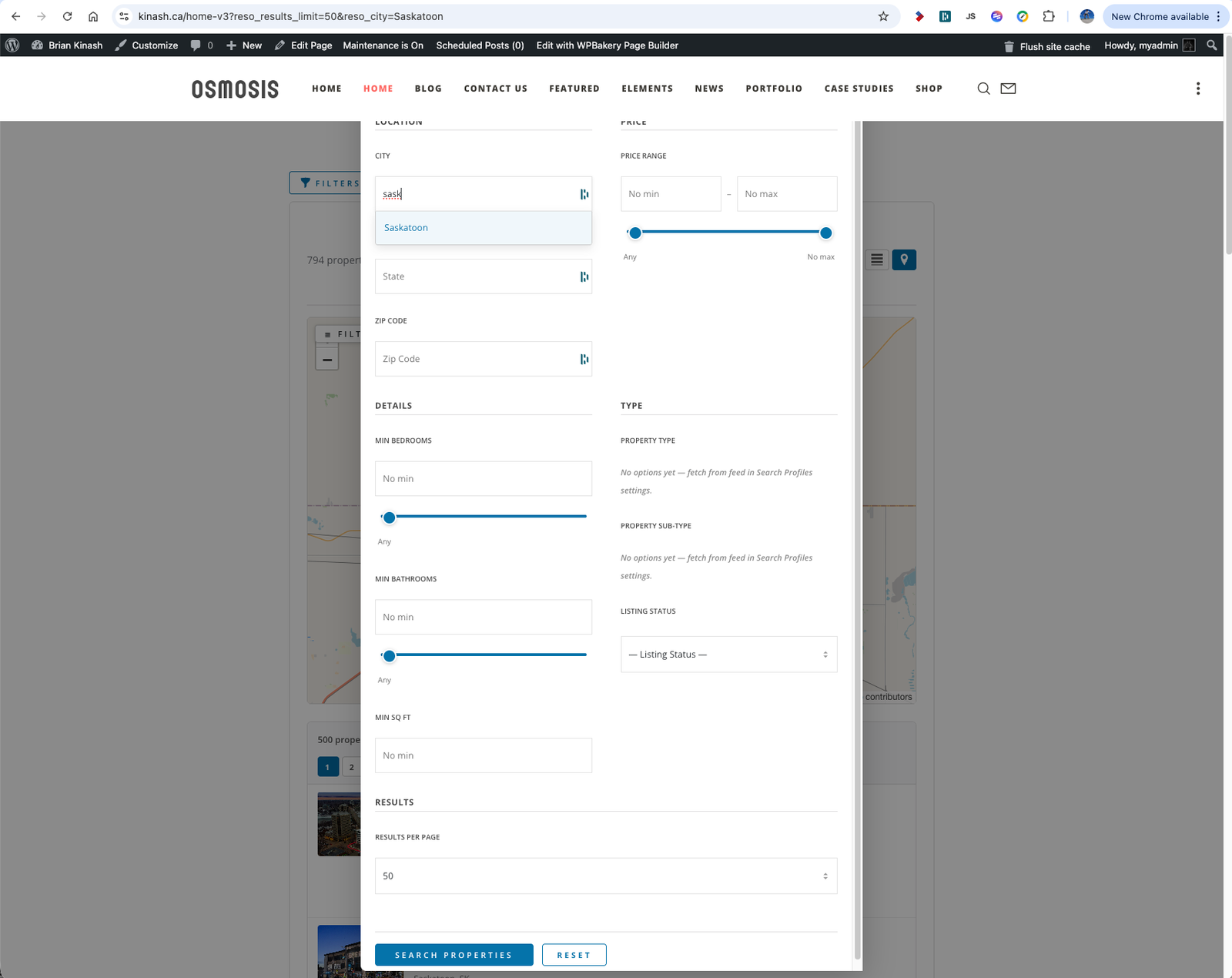
Task: Switch to list view icon
Action: pos(877,260)
